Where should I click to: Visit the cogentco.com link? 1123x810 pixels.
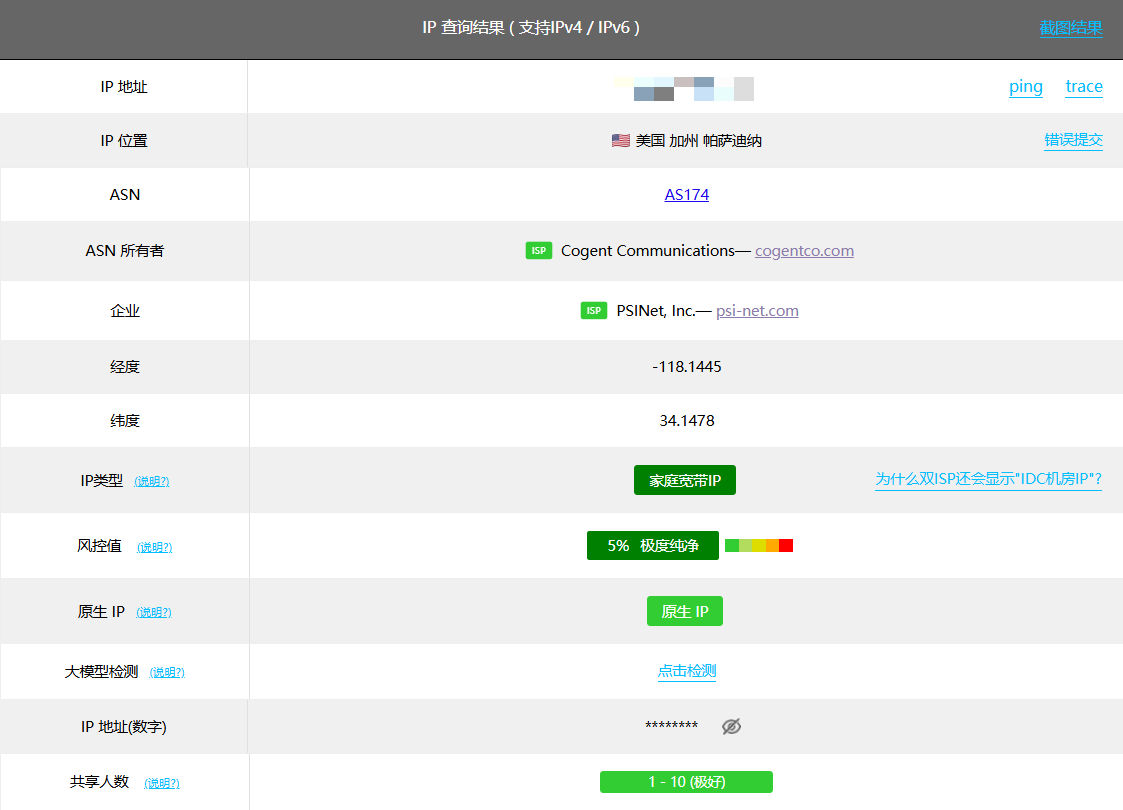coord(804,251)
